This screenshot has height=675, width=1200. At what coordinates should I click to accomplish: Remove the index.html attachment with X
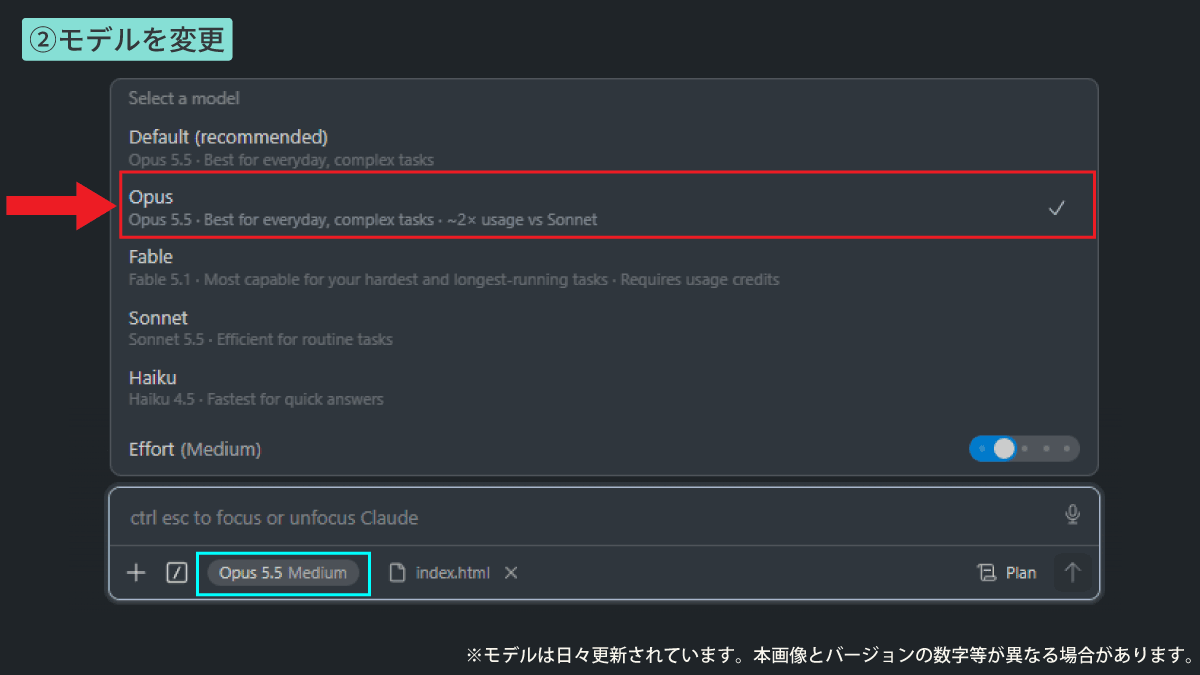tap(511, 573)
